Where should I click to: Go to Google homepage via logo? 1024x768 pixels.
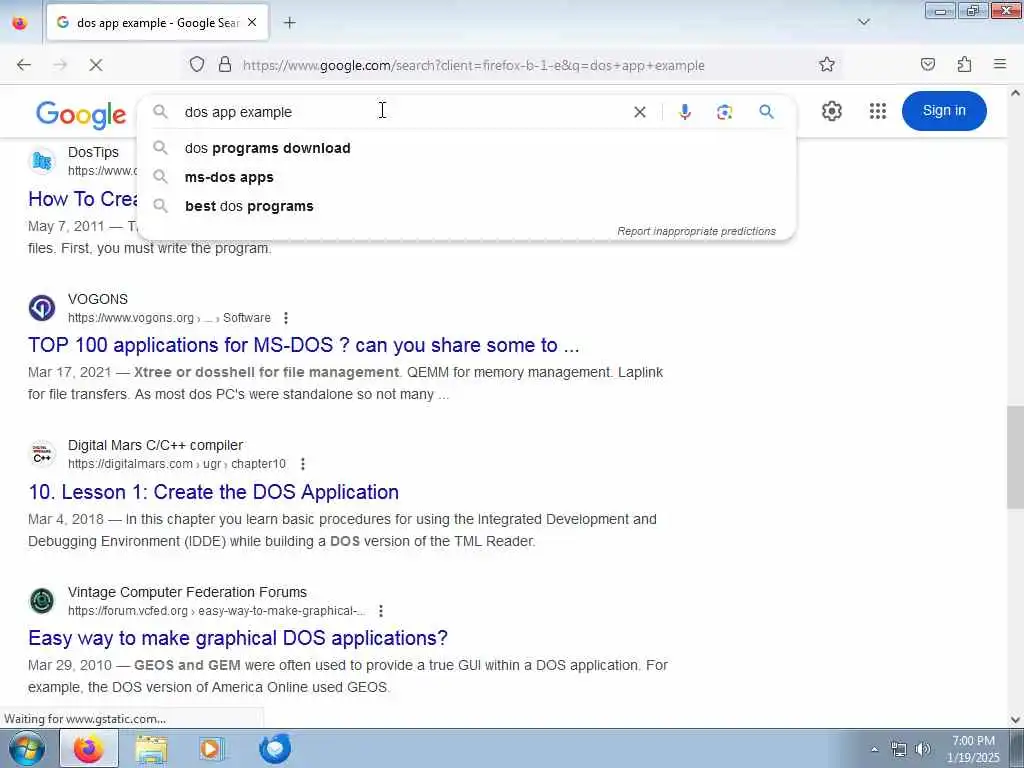click(81, 115)
